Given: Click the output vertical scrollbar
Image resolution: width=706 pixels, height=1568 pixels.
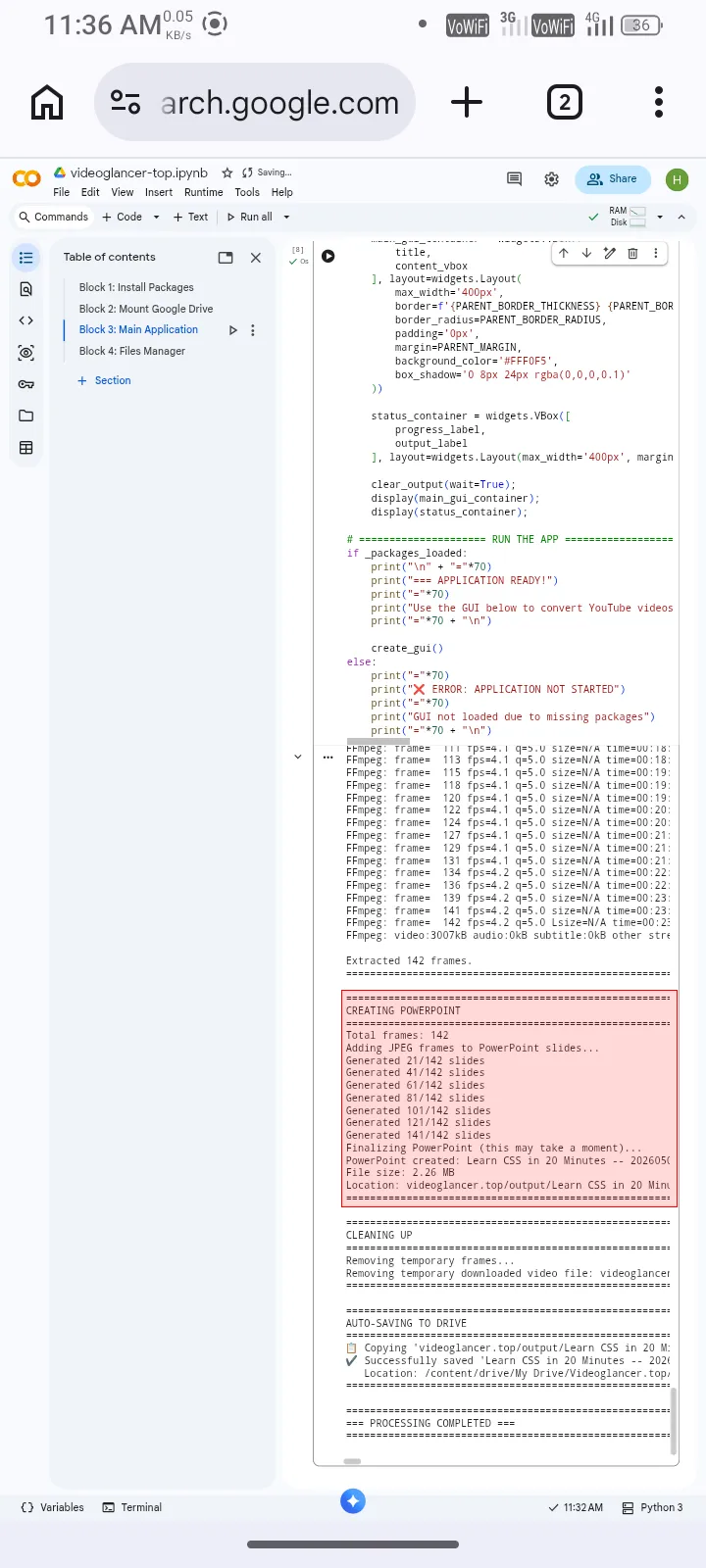Looking at the screenshot, I should tap(673, 1419).
